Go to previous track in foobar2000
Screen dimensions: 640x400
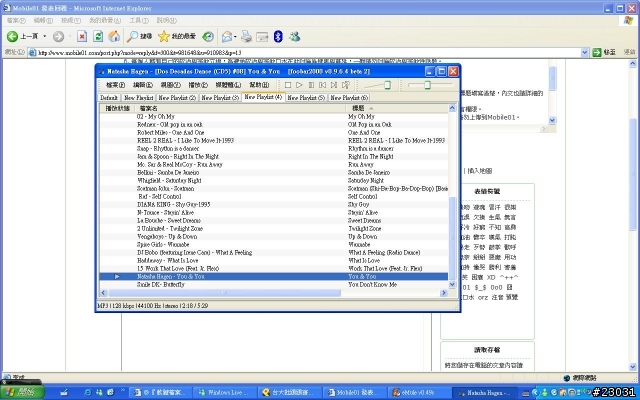pos(322,85)
